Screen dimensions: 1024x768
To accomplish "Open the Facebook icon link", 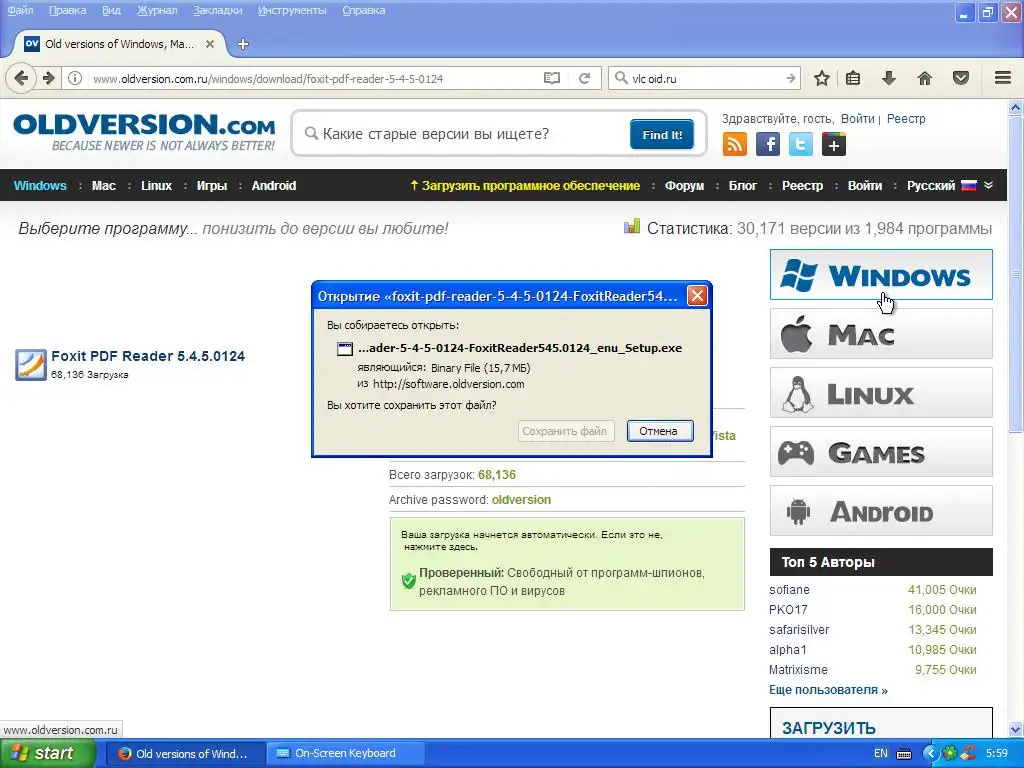I will click(x=768, y=144).
